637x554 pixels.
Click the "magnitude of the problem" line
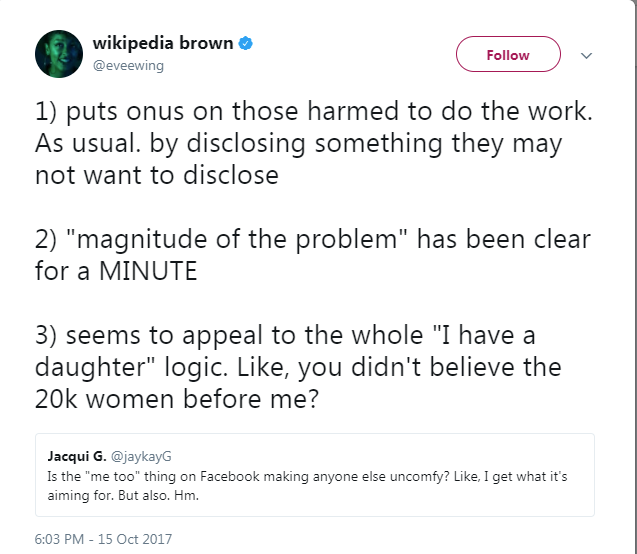[312, 240]
